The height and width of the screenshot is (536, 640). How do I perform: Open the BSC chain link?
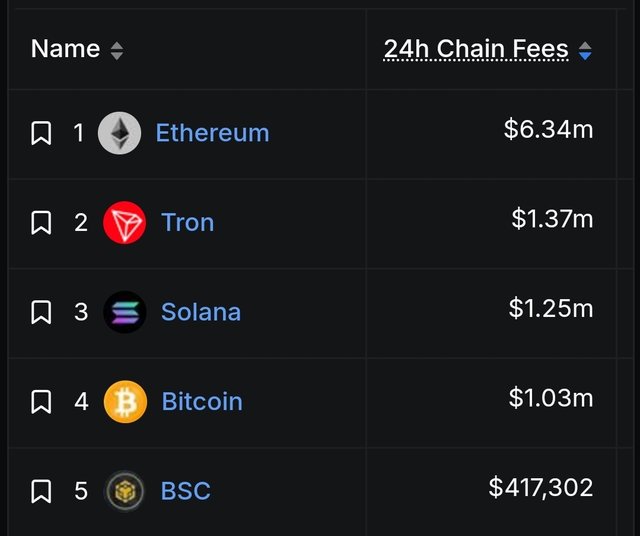(186, 491)
